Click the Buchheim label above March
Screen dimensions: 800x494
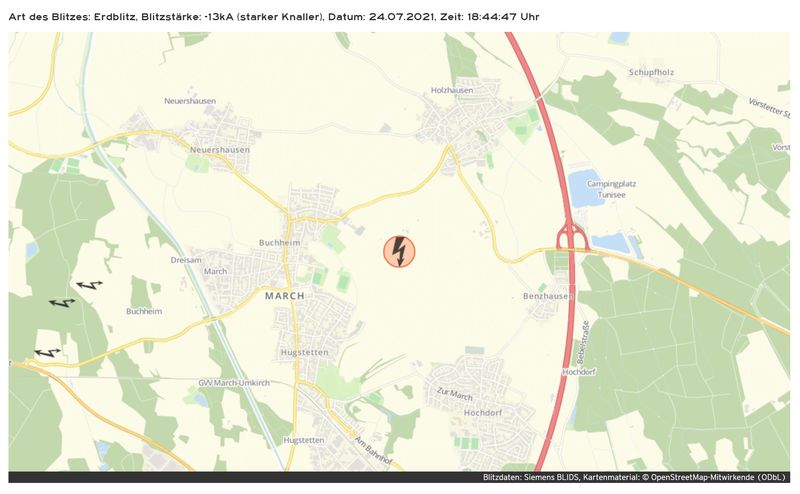pyautogui.click(x=280, y=243)
